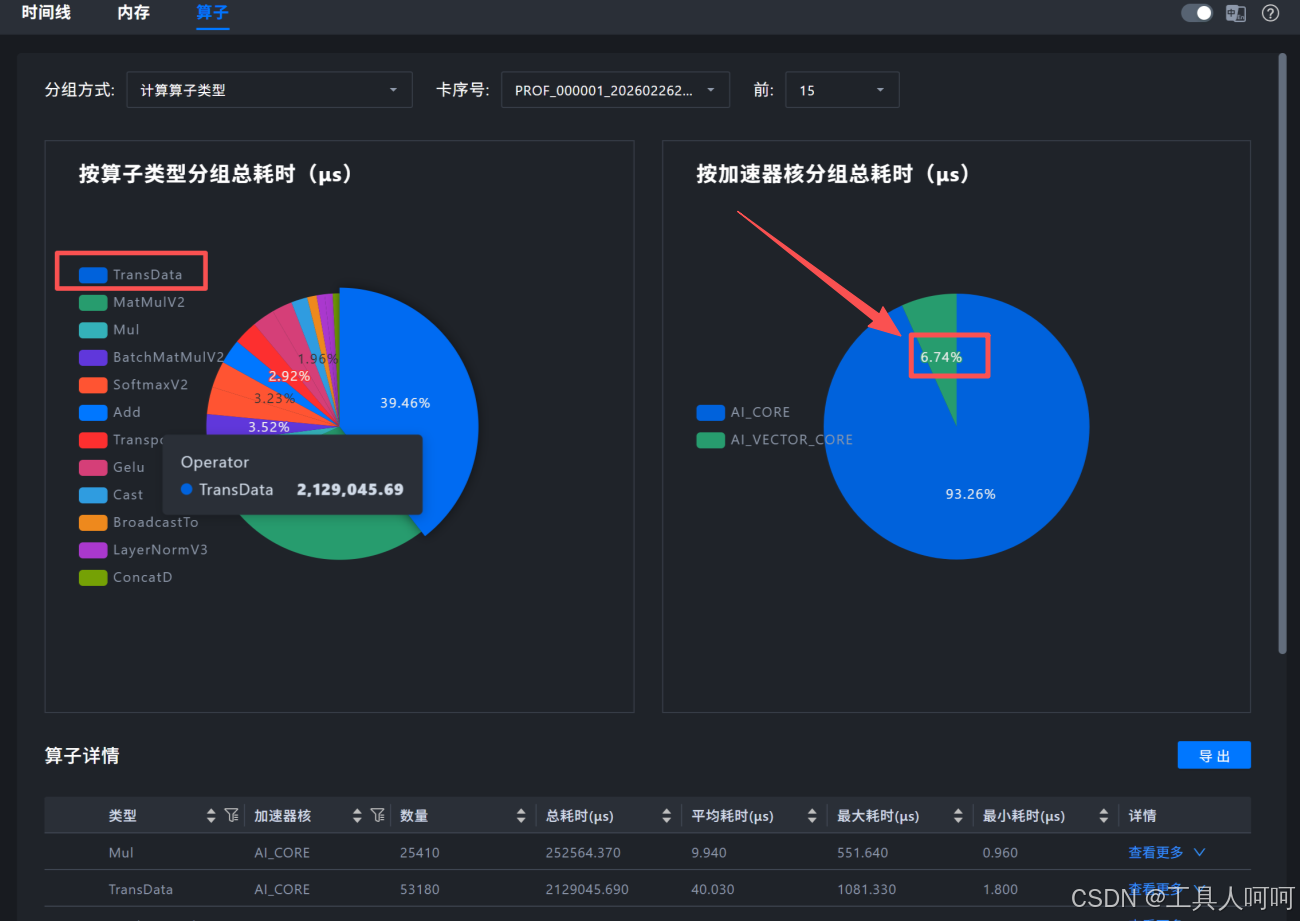Click the 按加速器核分组总耗时 chart title
This screenshot has width=1300, height=921.
tap(834, 174)
